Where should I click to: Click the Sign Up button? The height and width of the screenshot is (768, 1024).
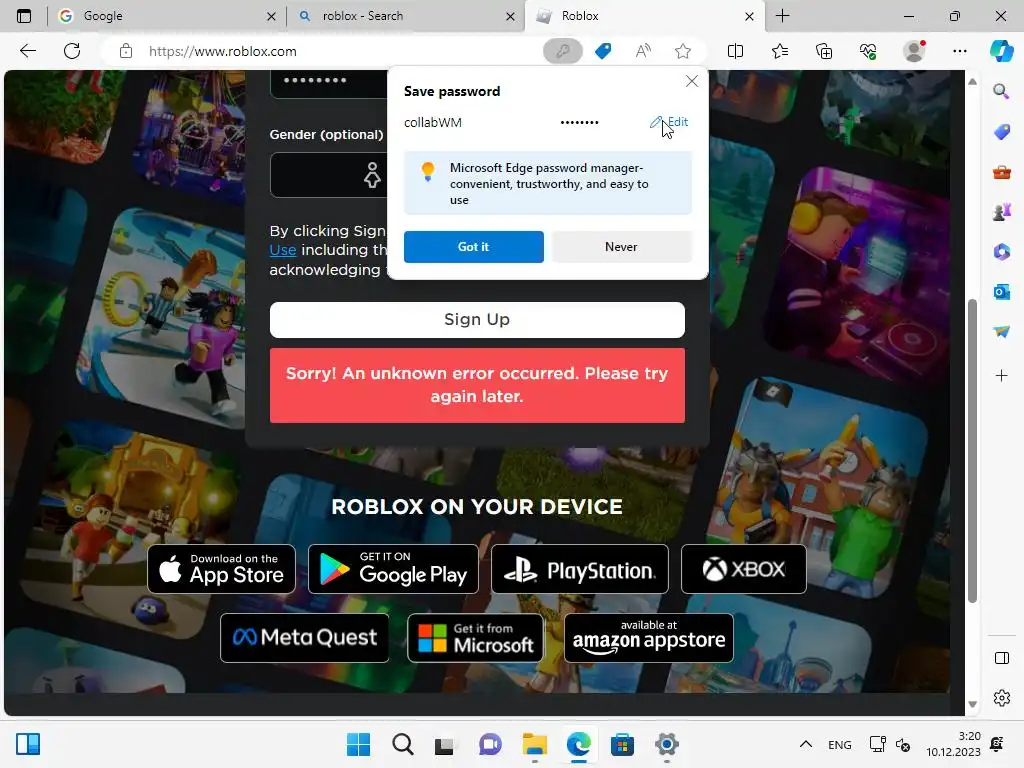pyautogui.click(x=477, y=320)
